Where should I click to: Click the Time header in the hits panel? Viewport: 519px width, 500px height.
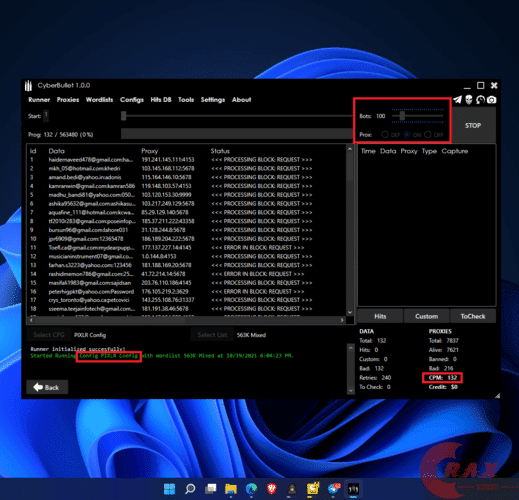(368, 151)
